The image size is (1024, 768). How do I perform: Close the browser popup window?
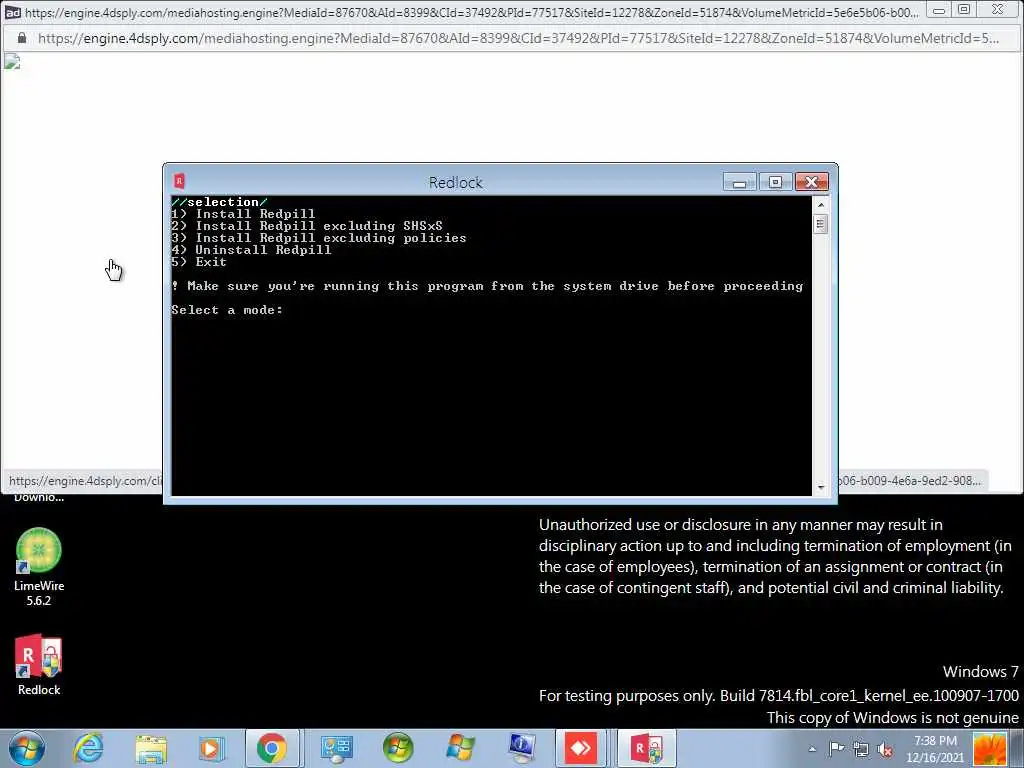click(997, 10)
